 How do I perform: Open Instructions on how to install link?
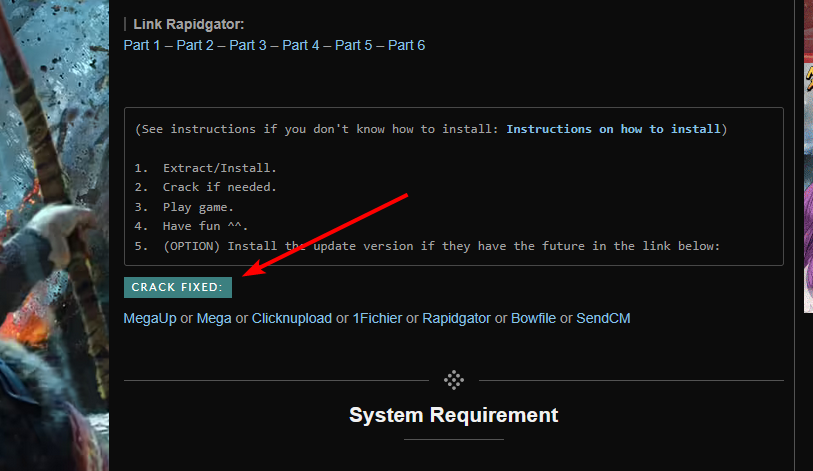613,129
